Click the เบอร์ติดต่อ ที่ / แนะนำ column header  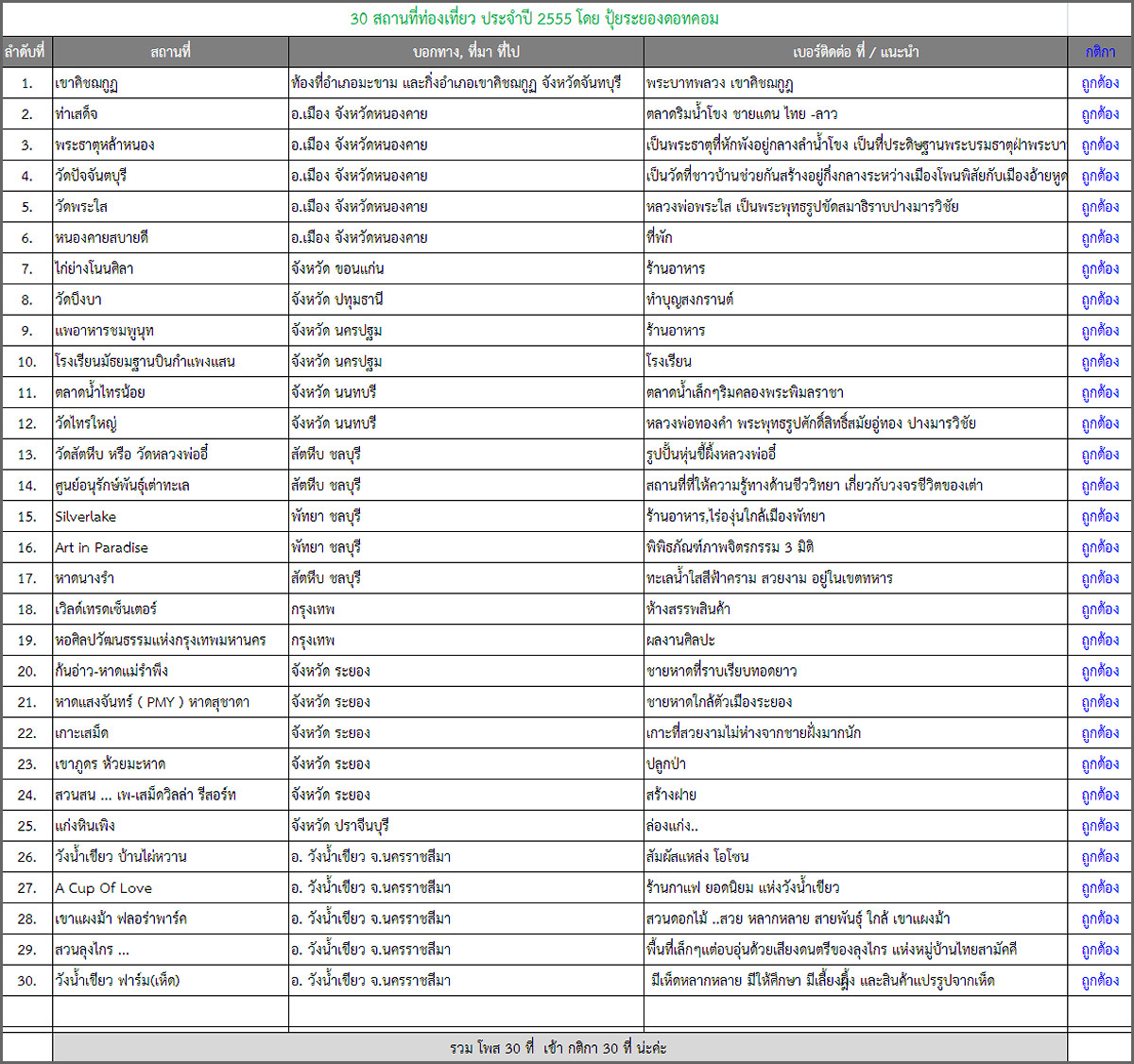pos(855,52)
